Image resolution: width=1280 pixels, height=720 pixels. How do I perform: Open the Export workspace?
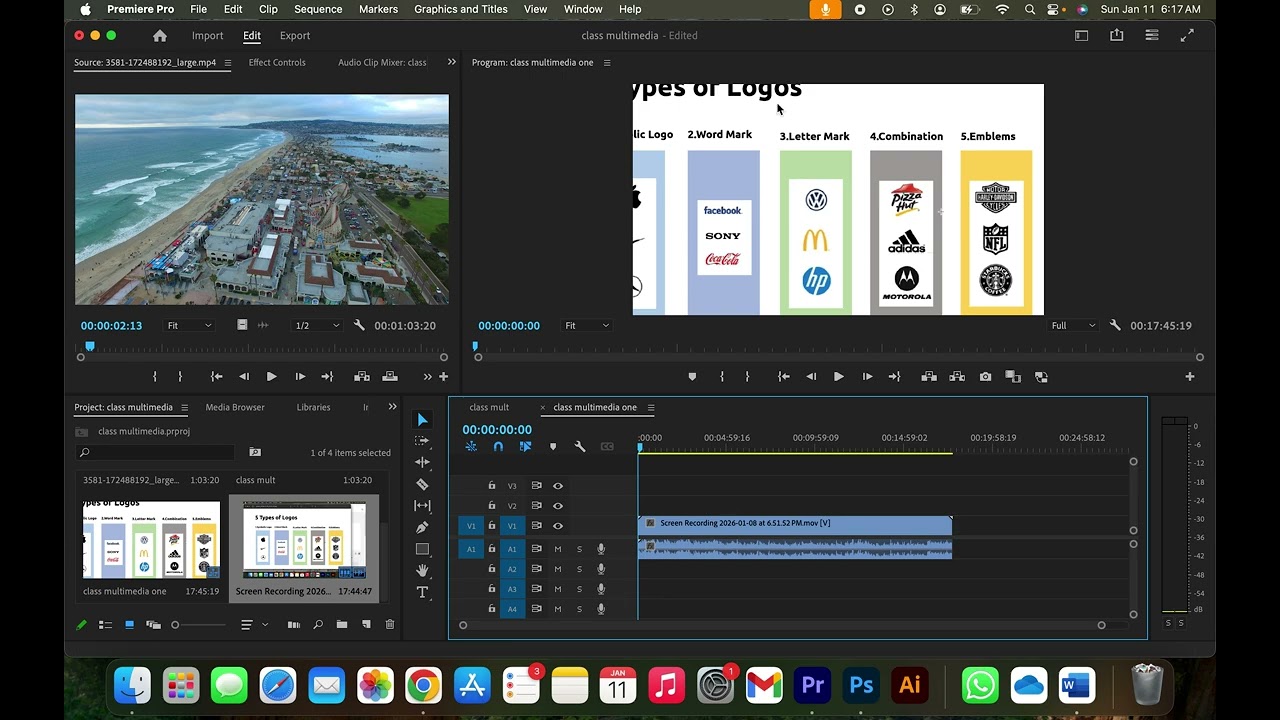click(295, 35)
